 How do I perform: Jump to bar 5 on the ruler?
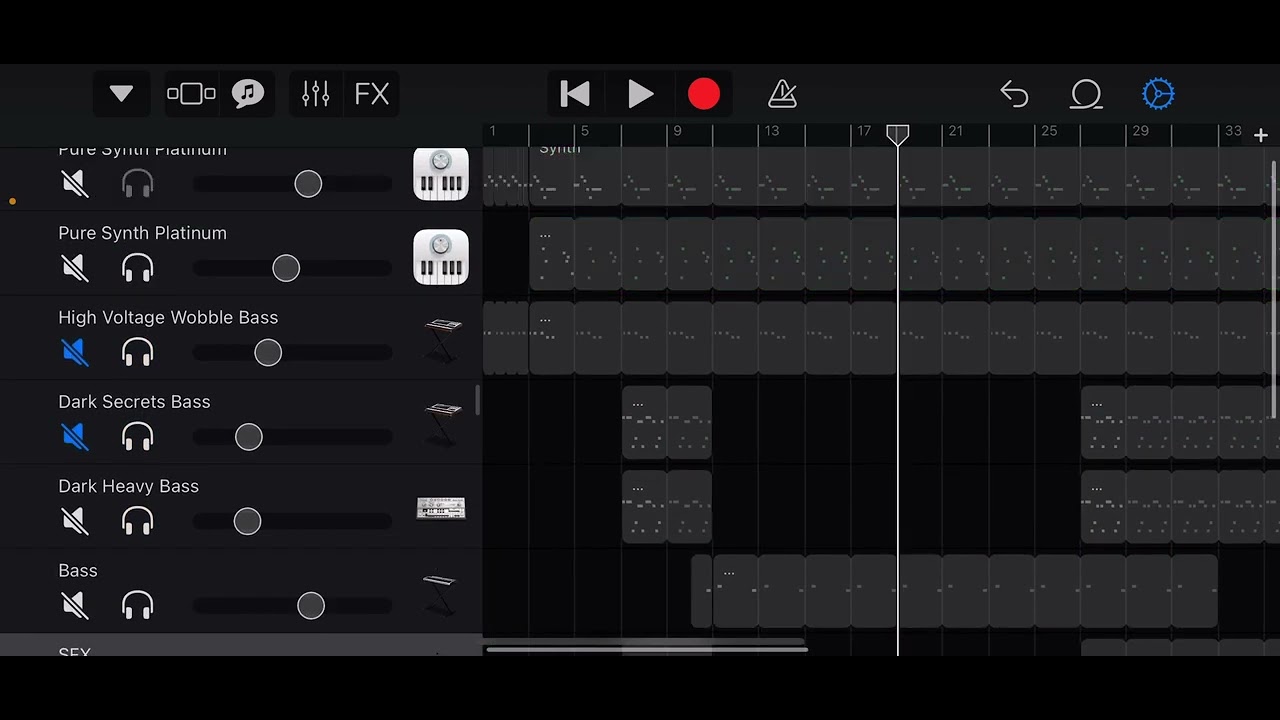pyautogui.click(x=585, y=131)
